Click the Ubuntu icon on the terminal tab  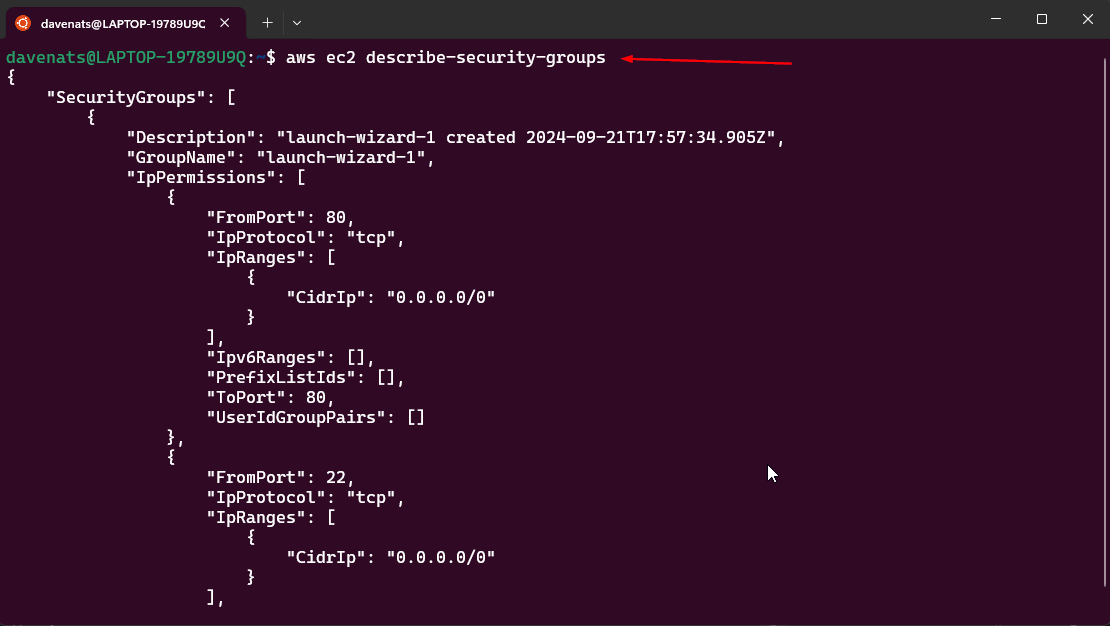(23, 22)
